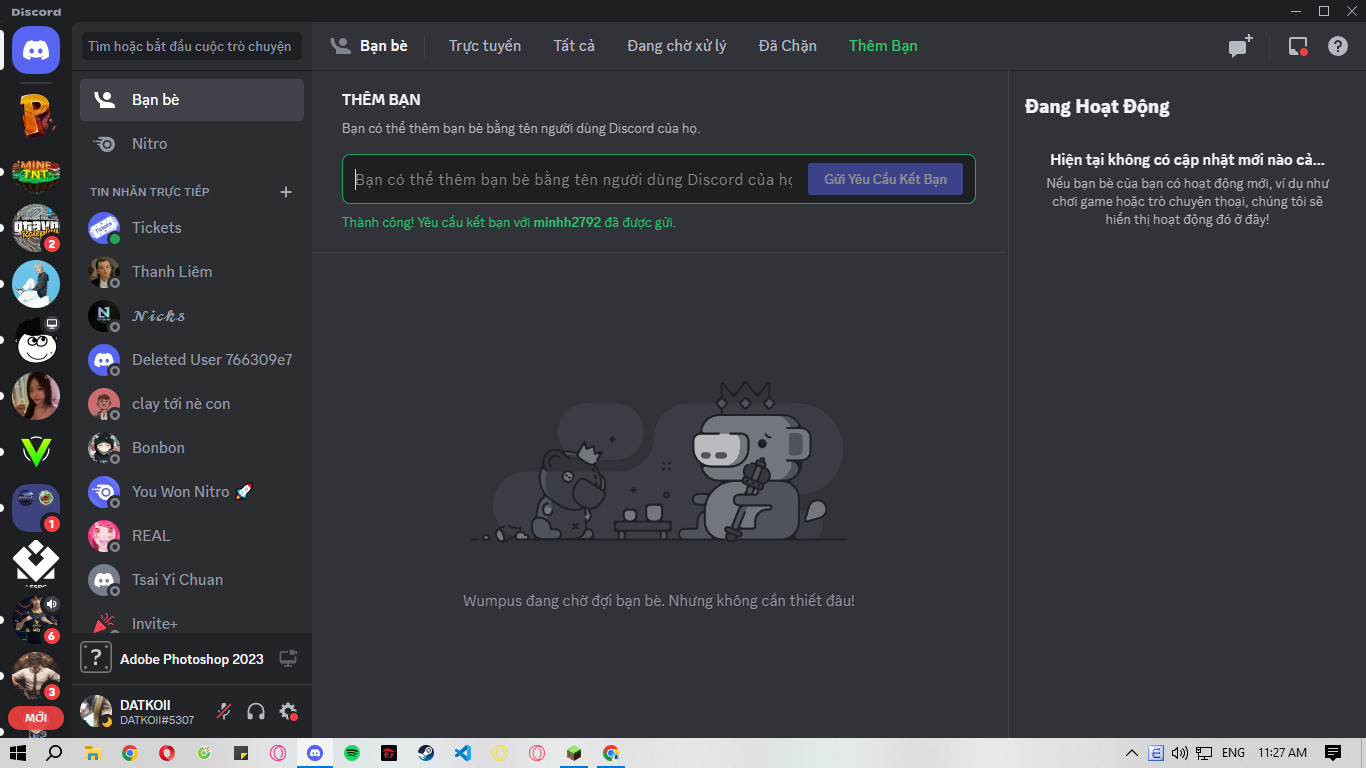Image resolution: width=1366 pixels, height=768 pixels.
Task: Open the clay tới nè con chat
Action: (x=192, y=404)
